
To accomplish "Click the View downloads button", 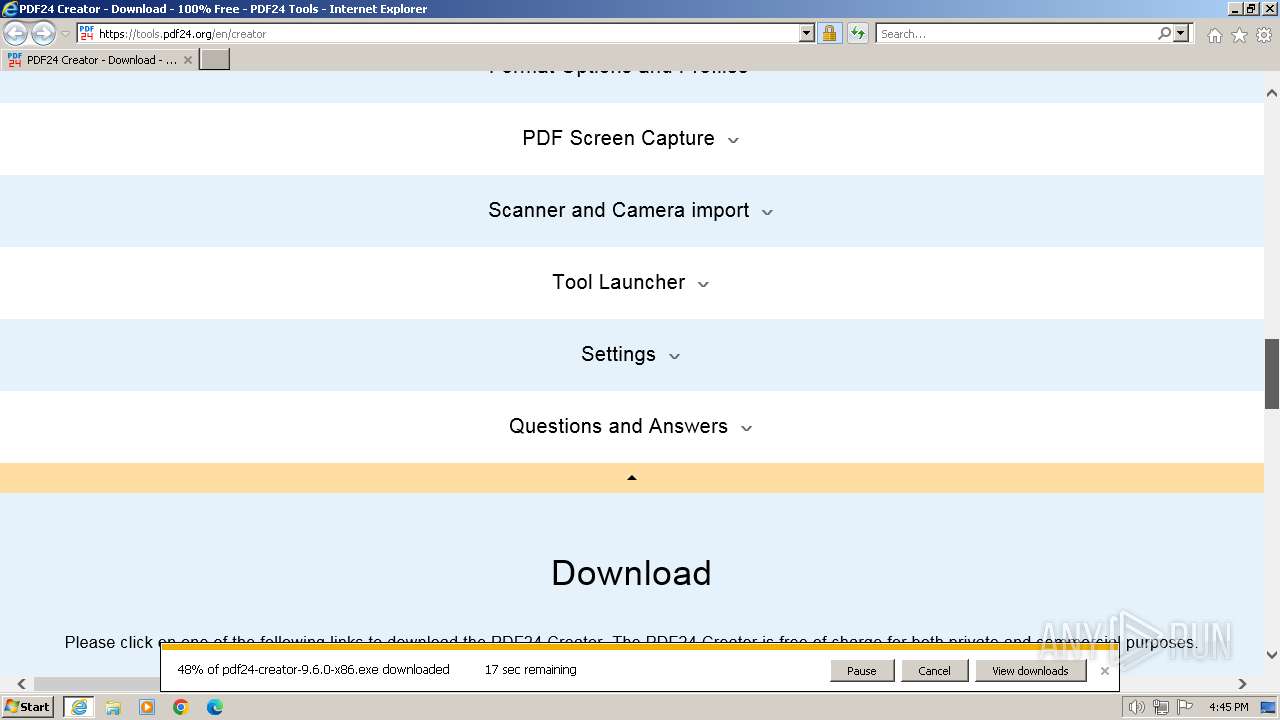I will click(x=1030, y=671).
